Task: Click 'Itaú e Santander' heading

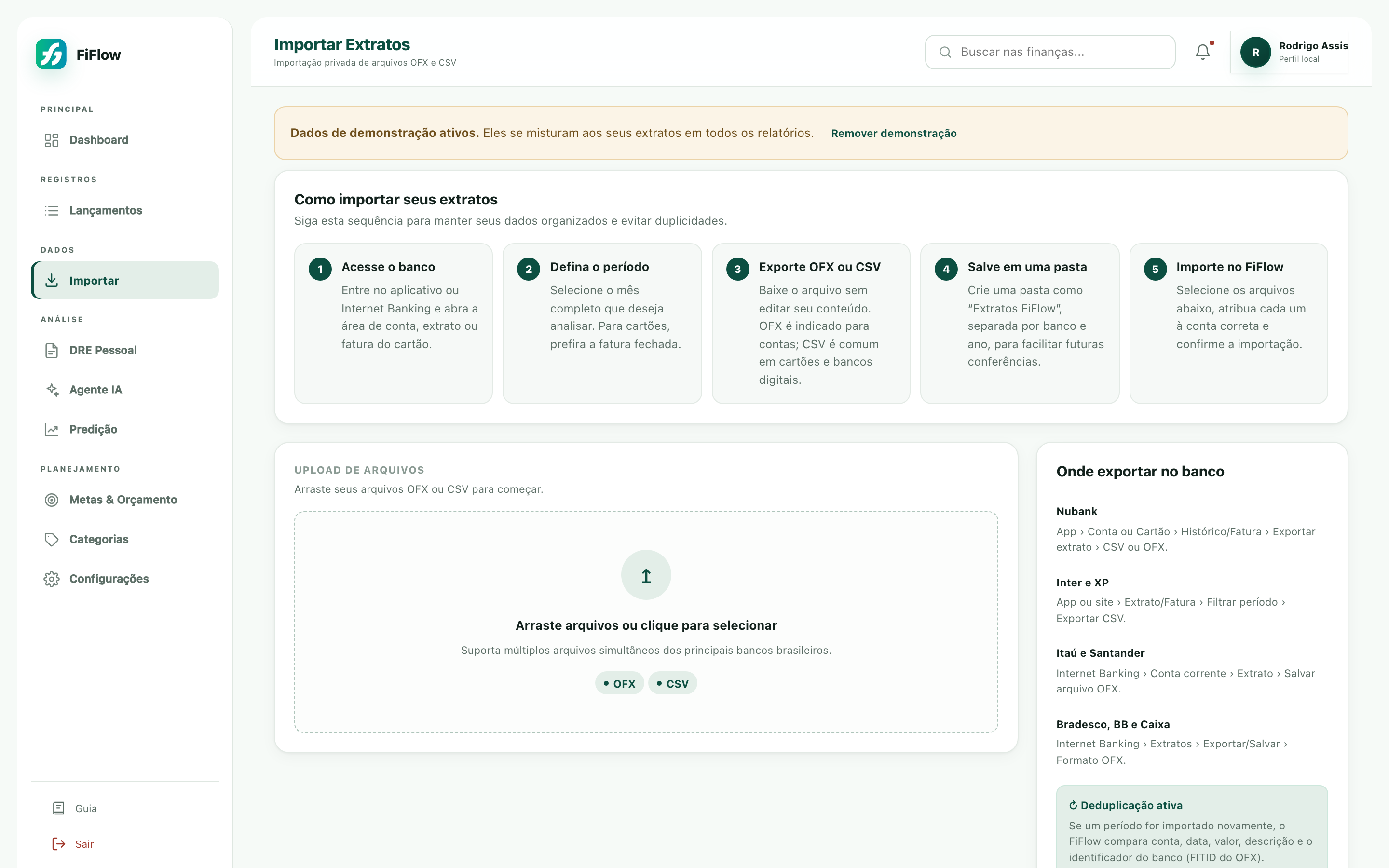Action: click(x=1100, y=653)
